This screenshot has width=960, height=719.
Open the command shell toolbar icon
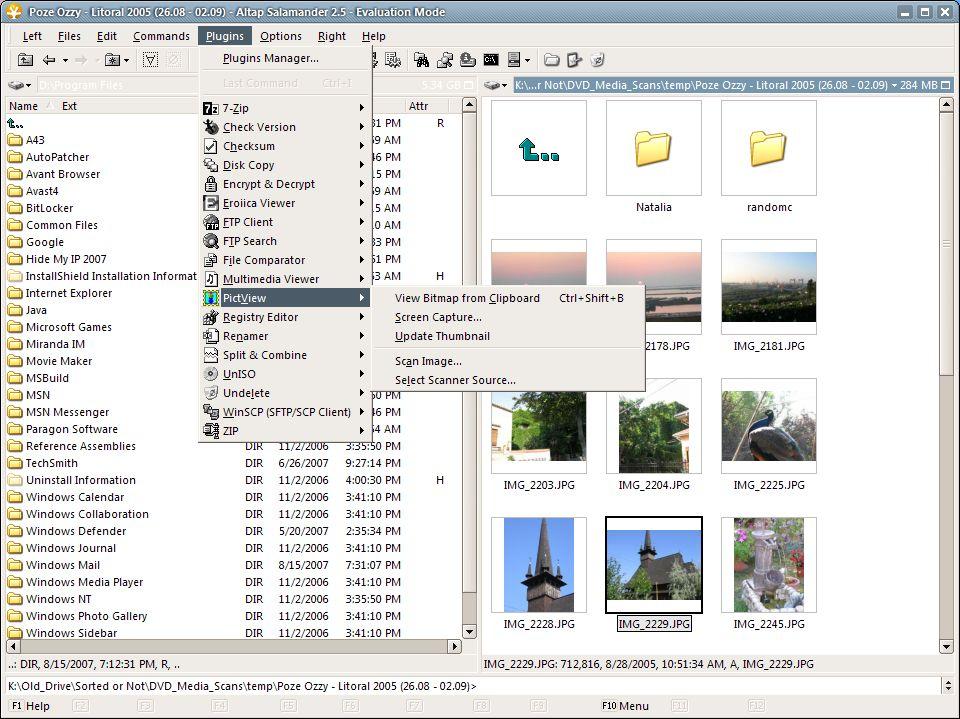(491, 61)
